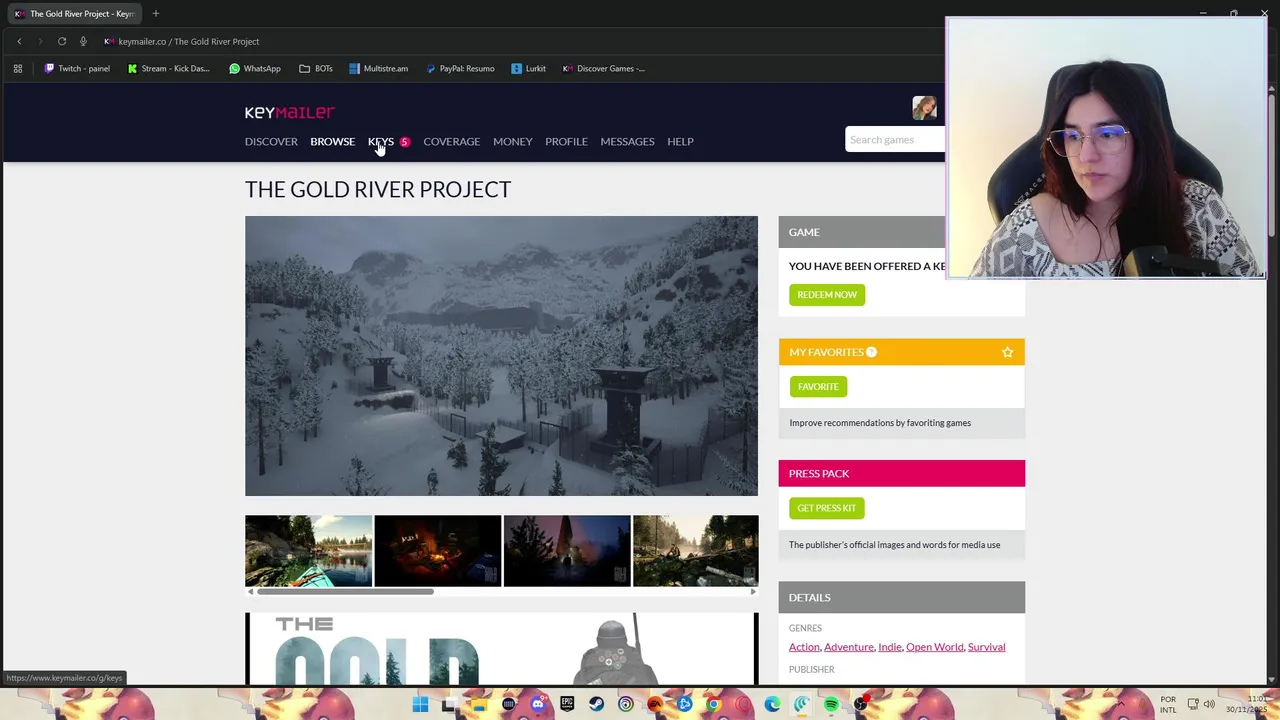Open the Money menu item
Screen dimensions: 1280x720
(x=512, y=141)
